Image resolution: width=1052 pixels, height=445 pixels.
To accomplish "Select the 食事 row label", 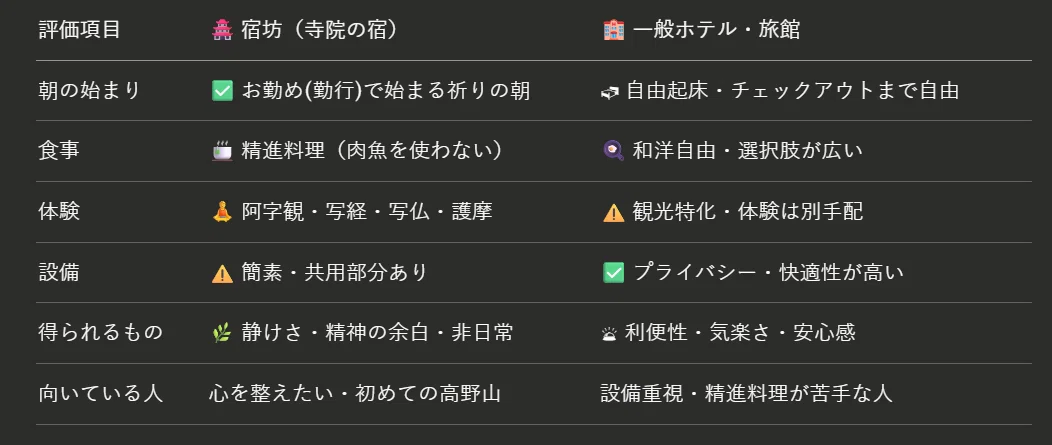I will coord(59,151).
